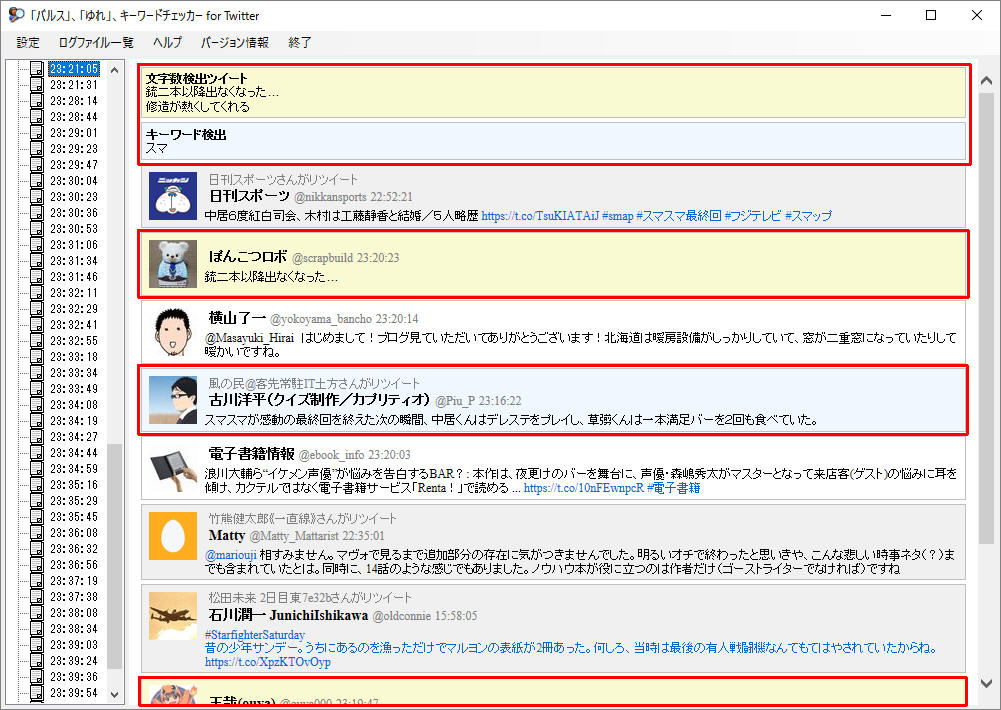The width and height of the screenshot is (1001, 710).
Task: Click the log file icon beside 23:32:11
Action: 37,292
